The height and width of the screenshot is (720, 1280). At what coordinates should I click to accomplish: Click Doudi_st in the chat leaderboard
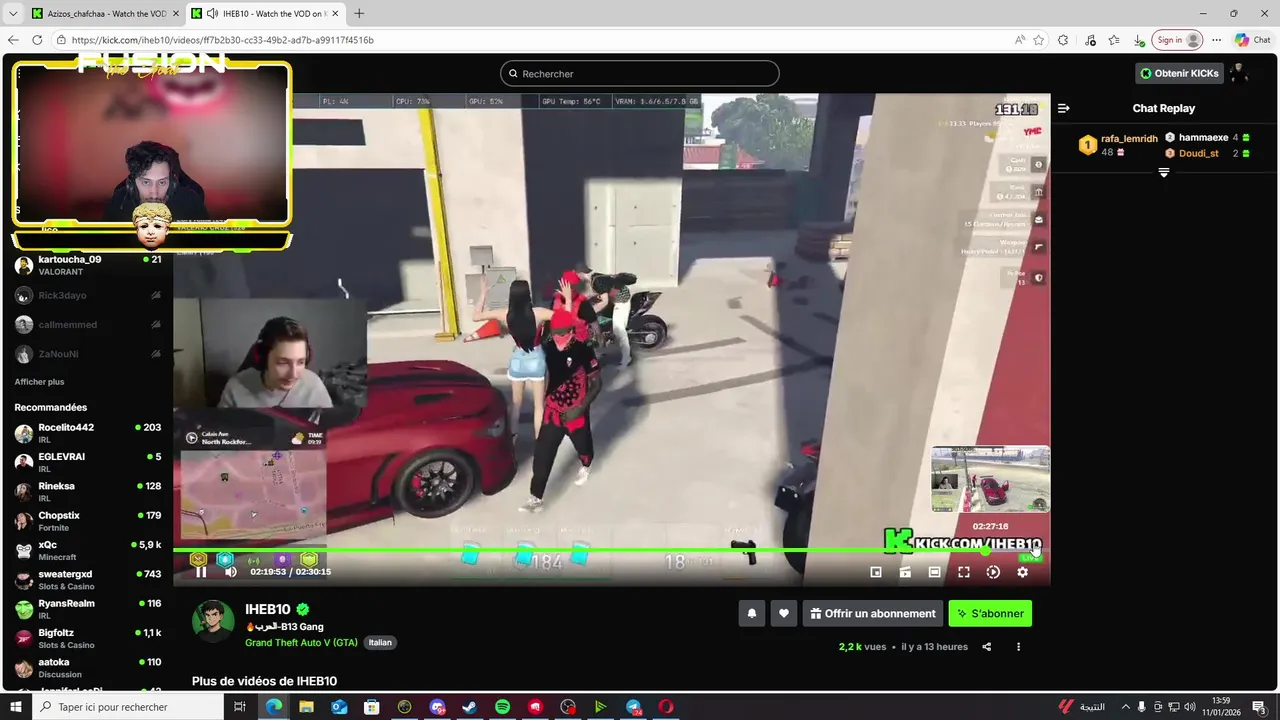point(1199,154)
